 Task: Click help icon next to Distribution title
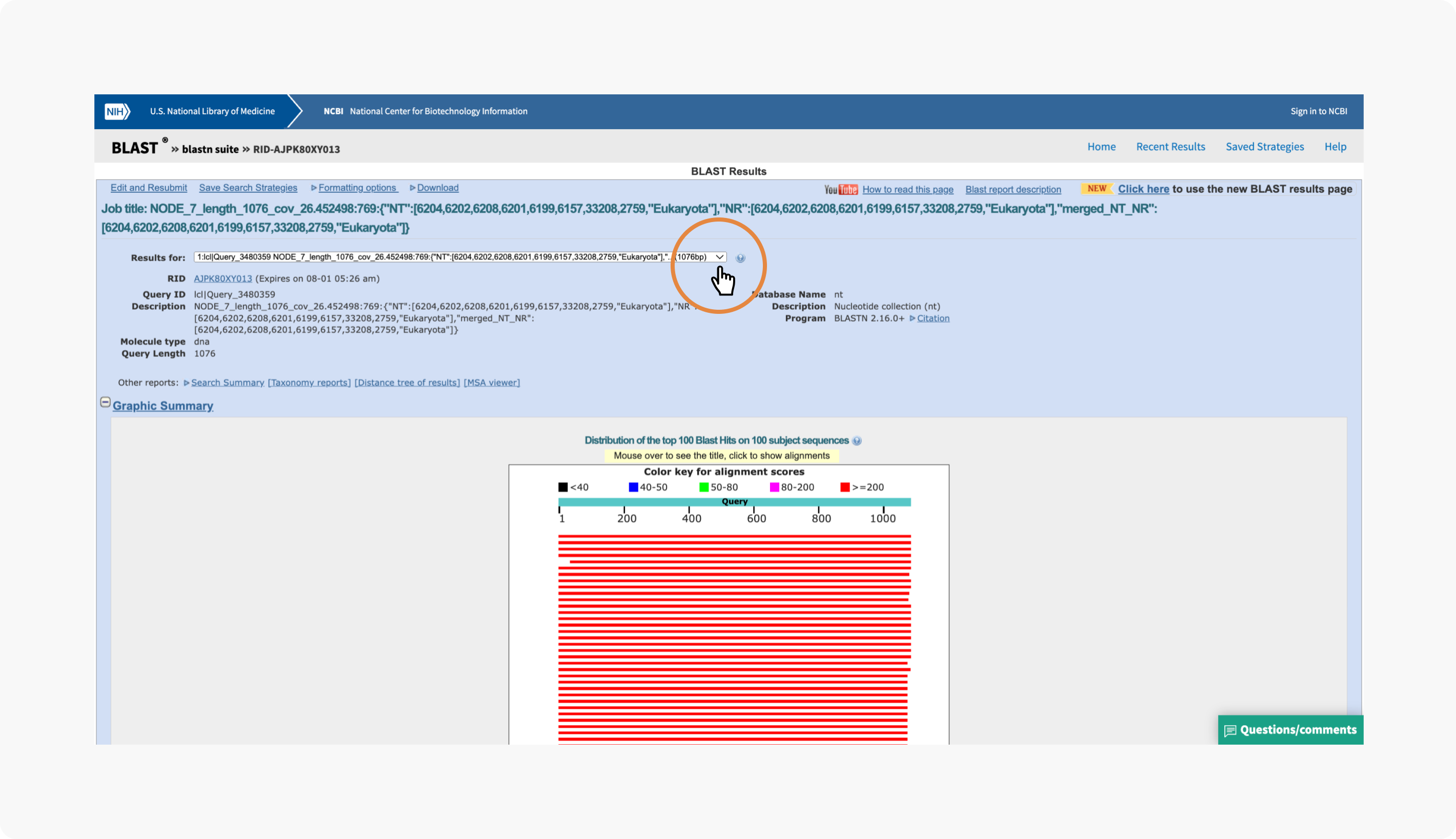(x=857, y=441)
